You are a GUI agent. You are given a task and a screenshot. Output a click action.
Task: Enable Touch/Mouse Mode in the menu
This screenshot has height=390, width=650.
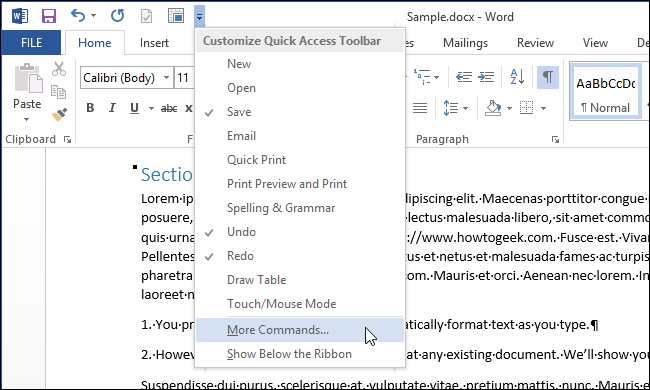pos(300,304)
